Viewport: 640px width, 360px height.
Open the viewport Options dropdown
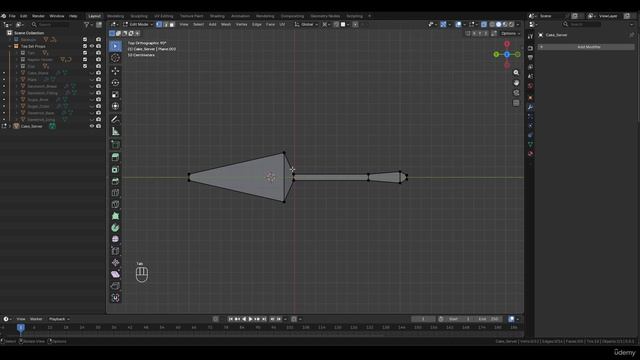[x=511, y=33]
